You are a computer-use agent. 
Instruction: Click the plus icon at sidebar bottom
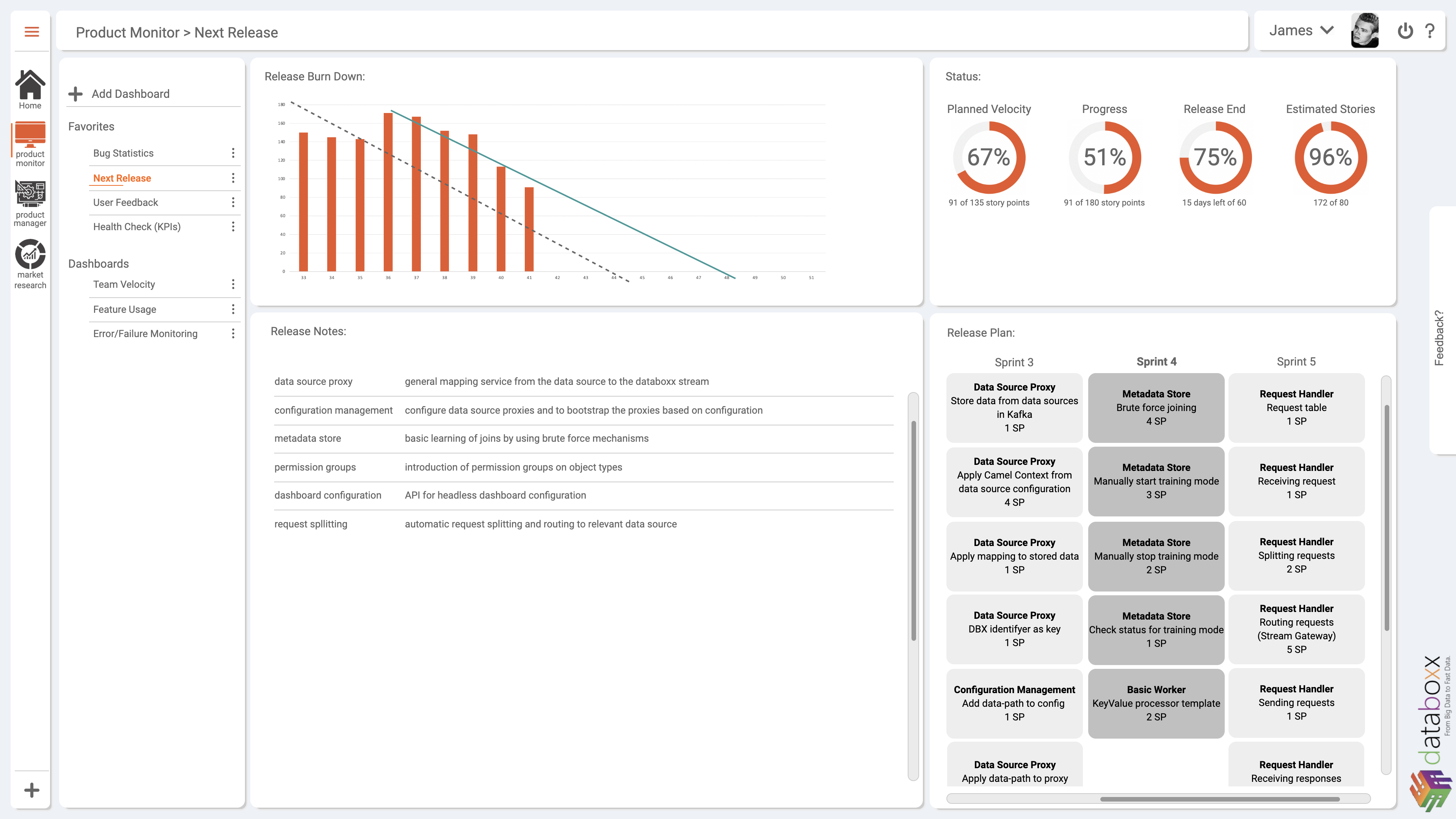click(x=31, y=789)
